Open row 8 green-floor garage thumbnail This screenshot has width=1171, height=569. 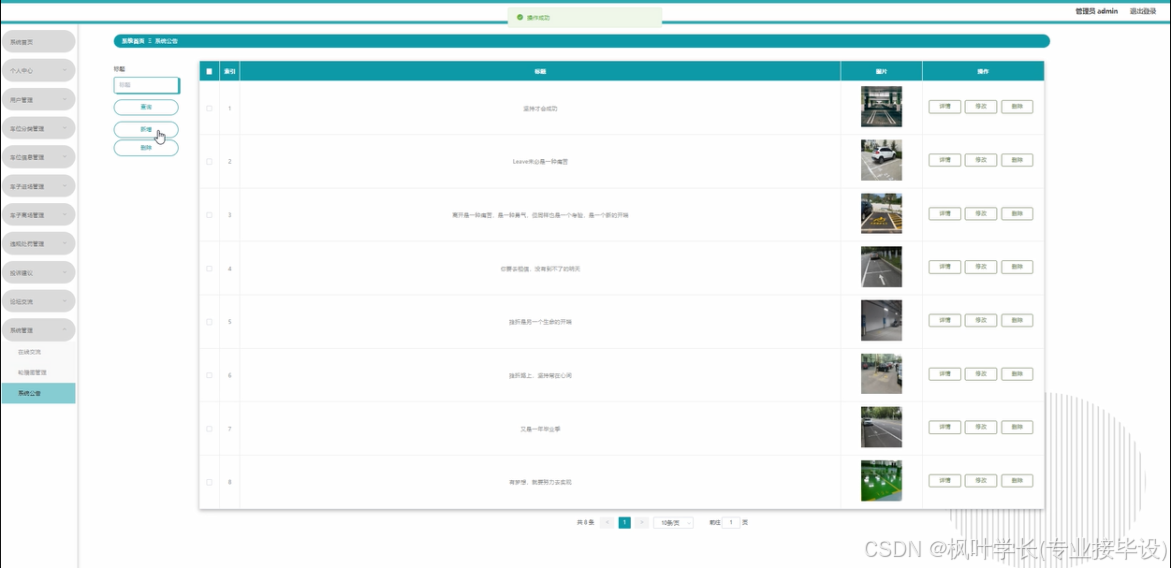tap(881, 480)
